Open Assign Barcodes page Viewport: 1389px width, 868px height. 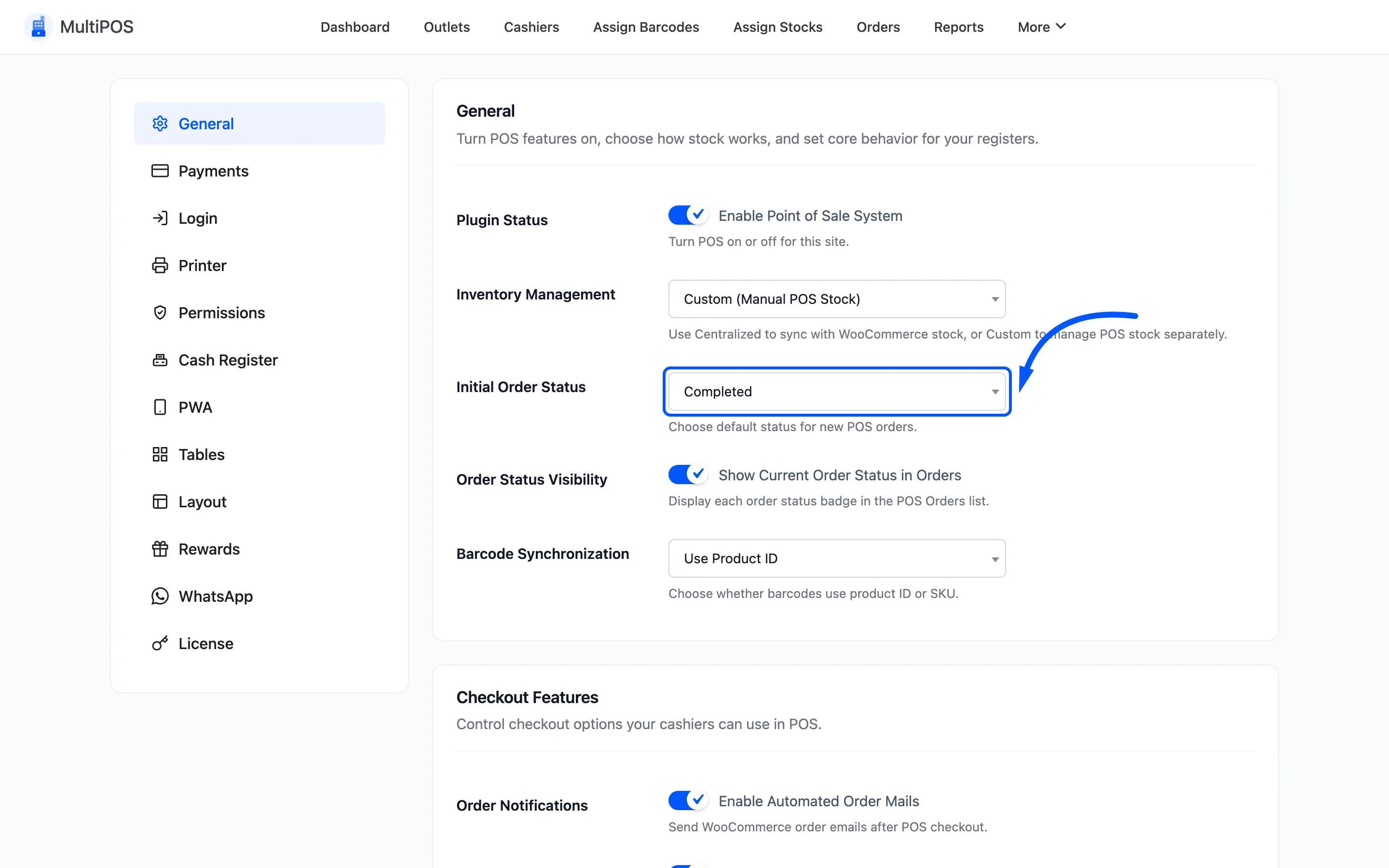(x=646, y=27)
